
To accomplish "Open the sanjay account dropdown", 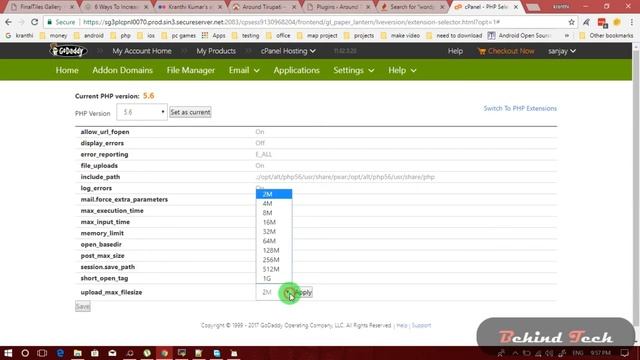I will (562, 51).
